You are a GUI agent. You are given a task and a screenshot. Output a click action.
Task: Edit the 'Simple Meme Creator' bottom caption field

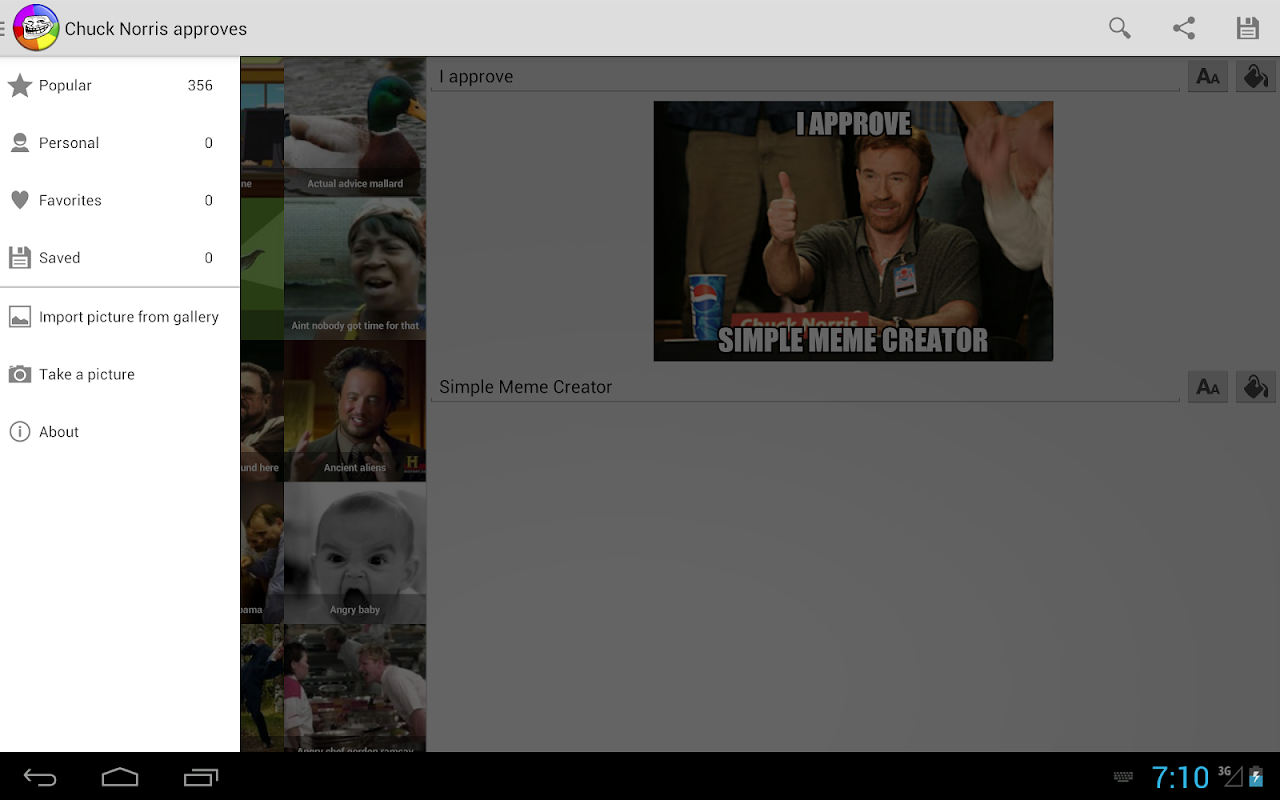[805, 387]
